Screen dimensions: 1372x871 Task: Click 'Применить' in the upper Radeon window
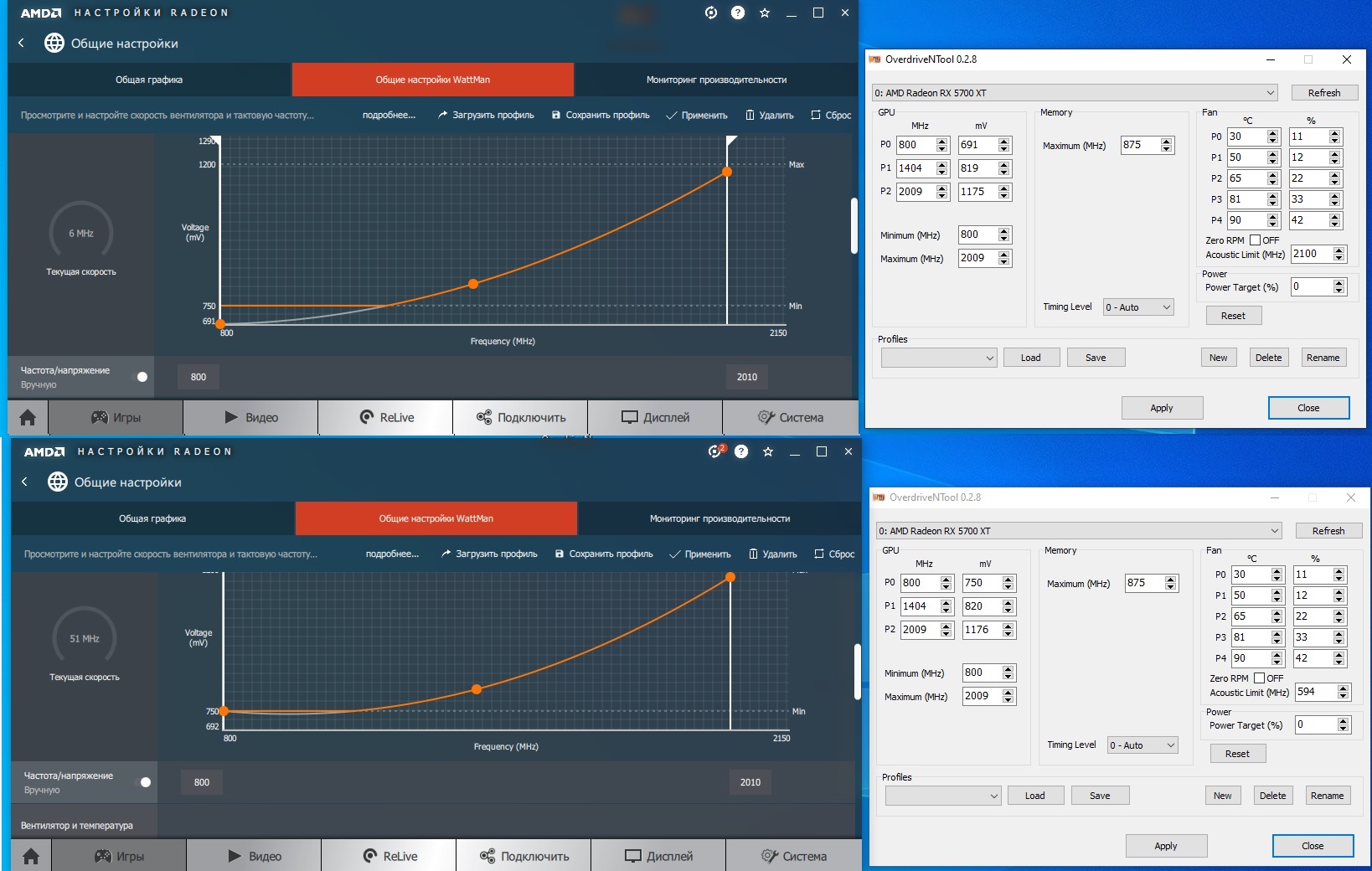point(697,116)
